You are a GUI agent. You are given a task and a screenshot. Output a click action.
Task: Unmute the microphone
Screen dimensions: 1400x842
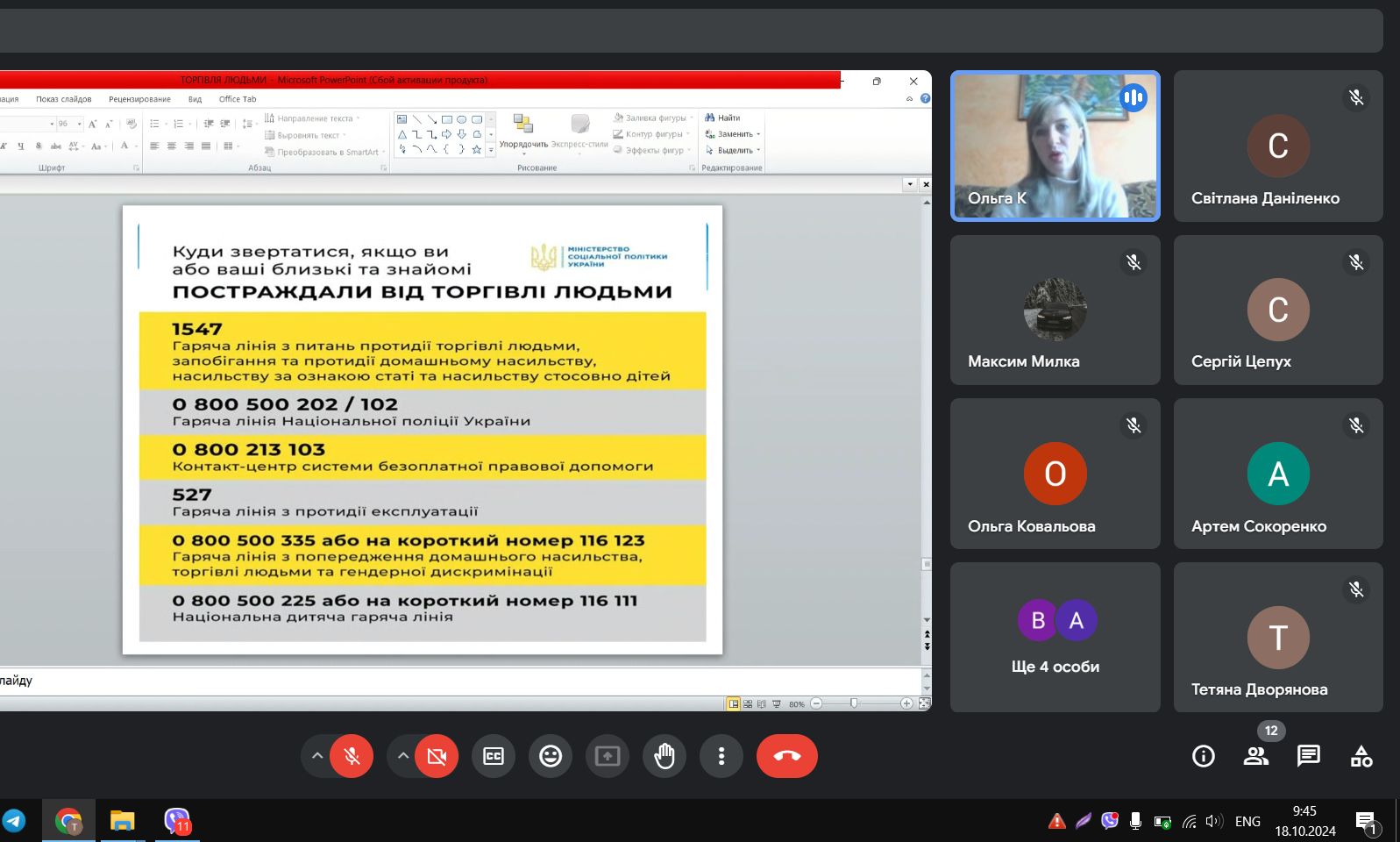(x=352, y=756)
